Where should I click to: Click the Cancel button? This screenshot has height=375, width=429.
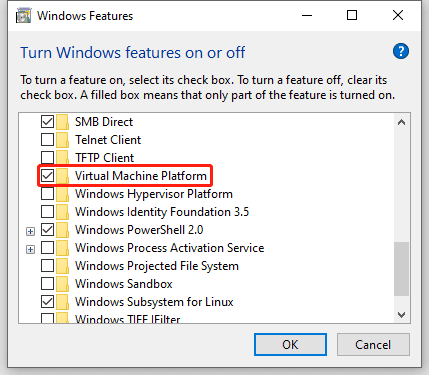point(373,345)
